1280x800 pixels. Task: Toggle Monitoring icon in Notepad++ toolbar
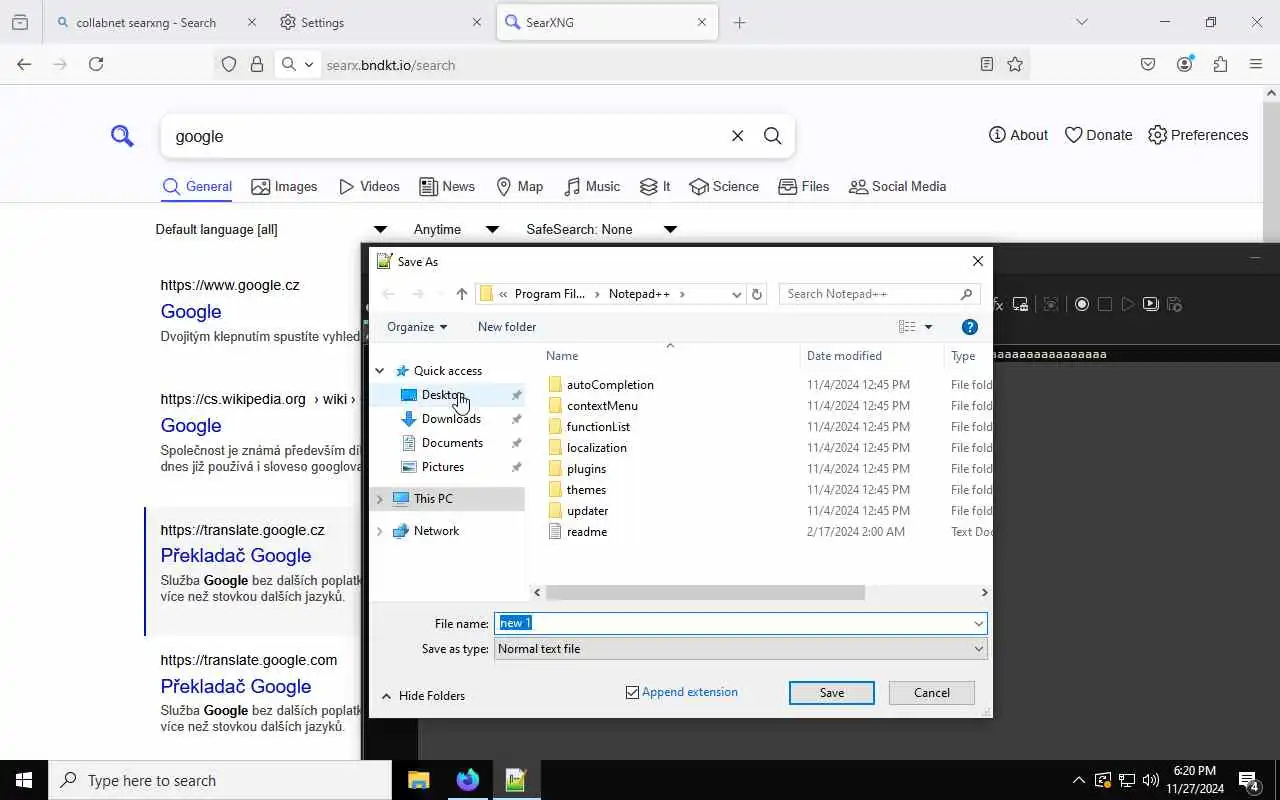(1051, 304)
